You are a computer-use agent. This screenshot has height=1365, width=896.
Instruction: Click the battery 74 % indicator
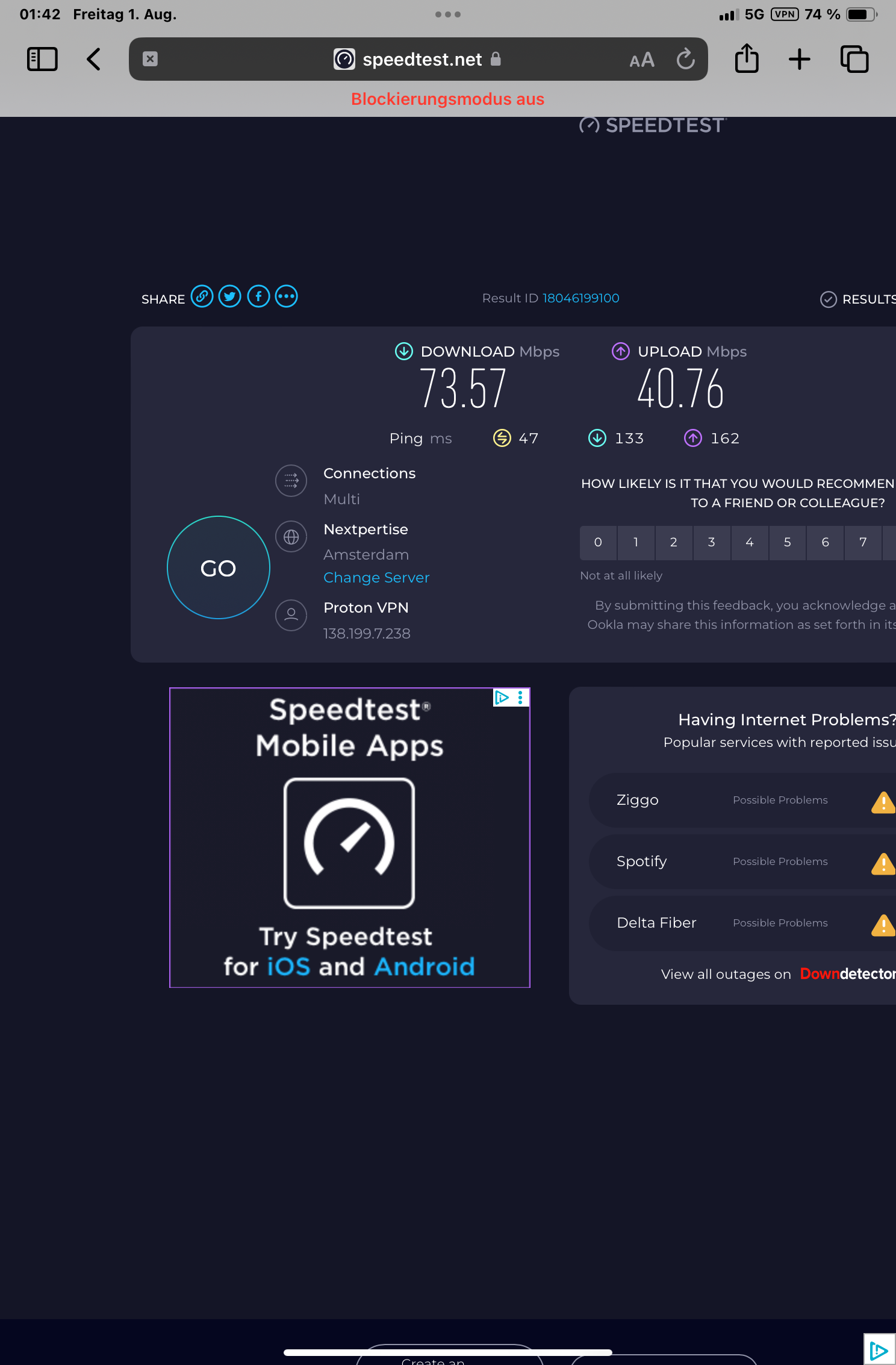click(x=841, y=14)
